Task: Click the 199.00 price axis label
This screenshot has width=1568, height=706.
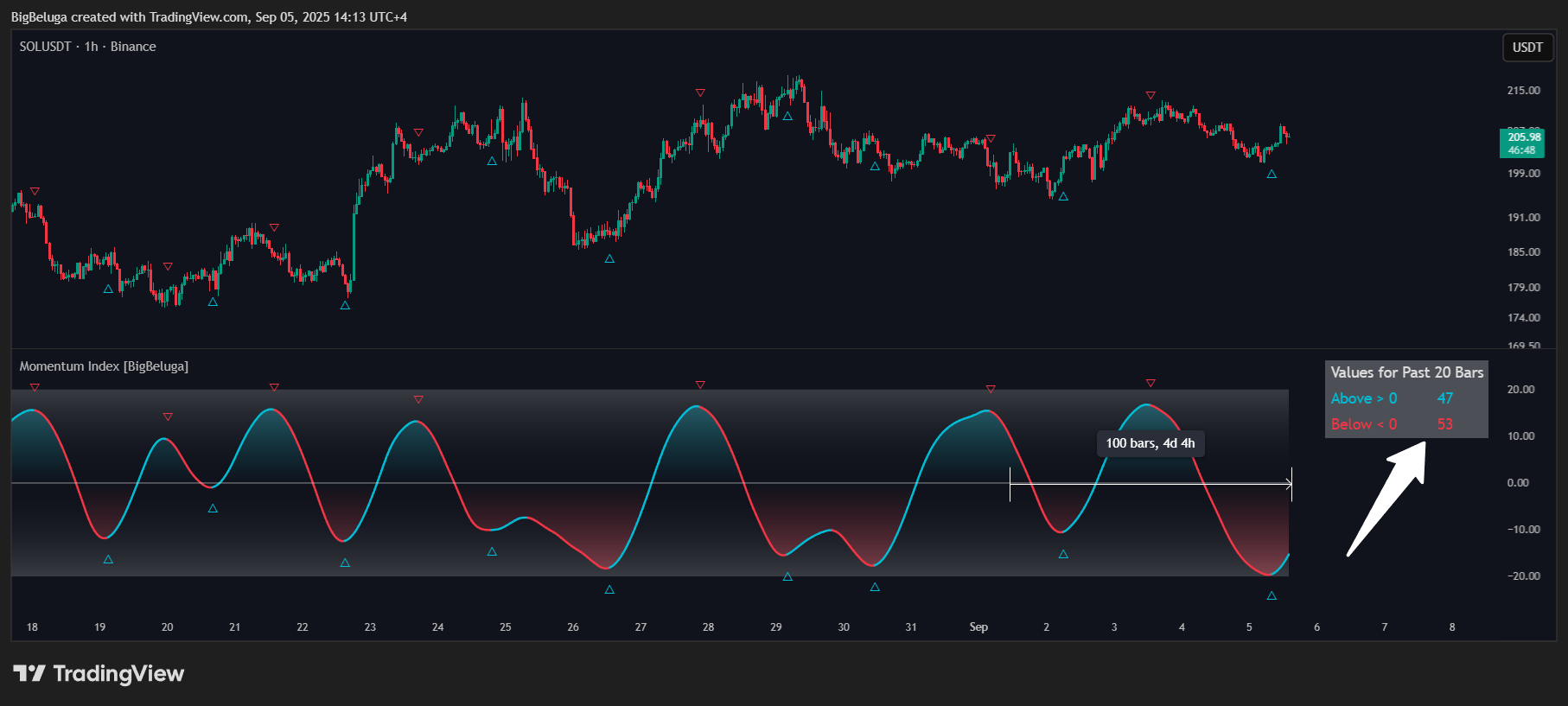Action: pyautogui.click(x=1524, y=174)
